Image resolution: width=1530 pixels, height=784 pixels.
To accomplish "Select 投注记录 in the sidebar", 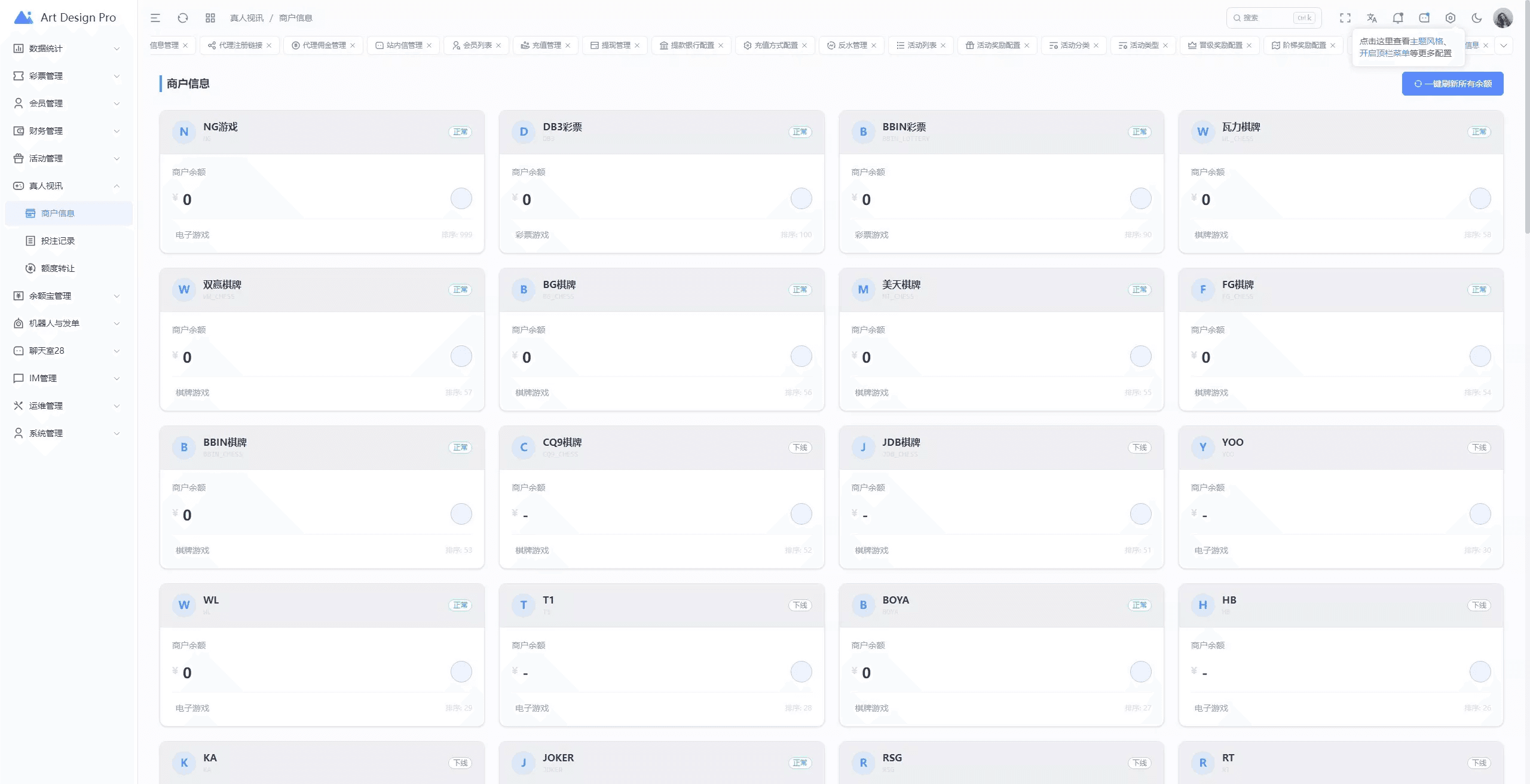I will [58, 241].
